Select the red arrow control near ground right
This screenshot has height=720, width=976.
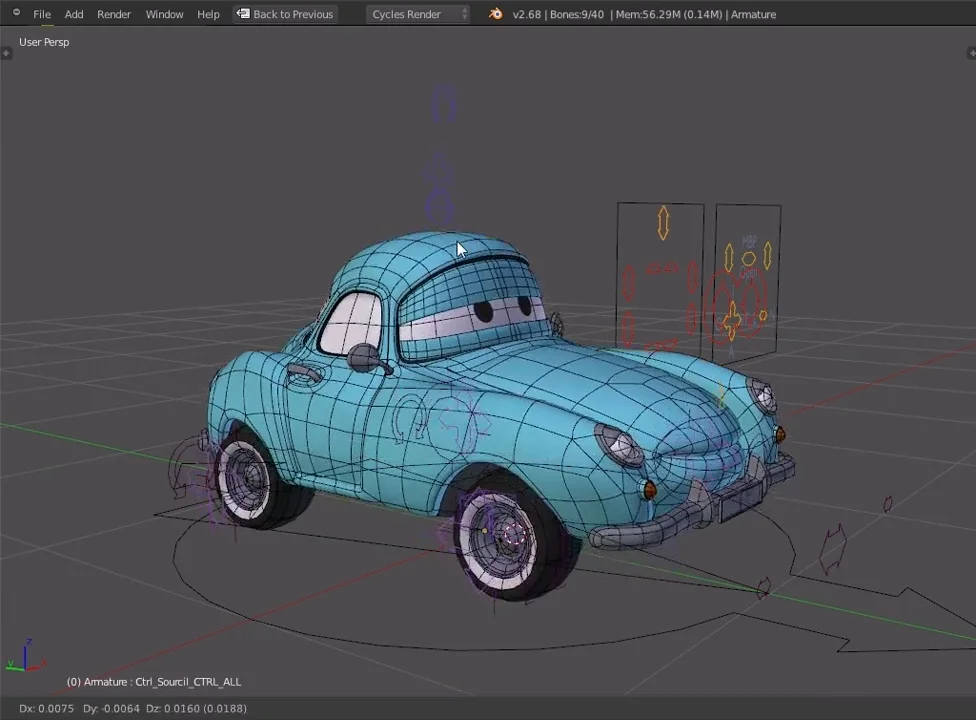(833, 548)
